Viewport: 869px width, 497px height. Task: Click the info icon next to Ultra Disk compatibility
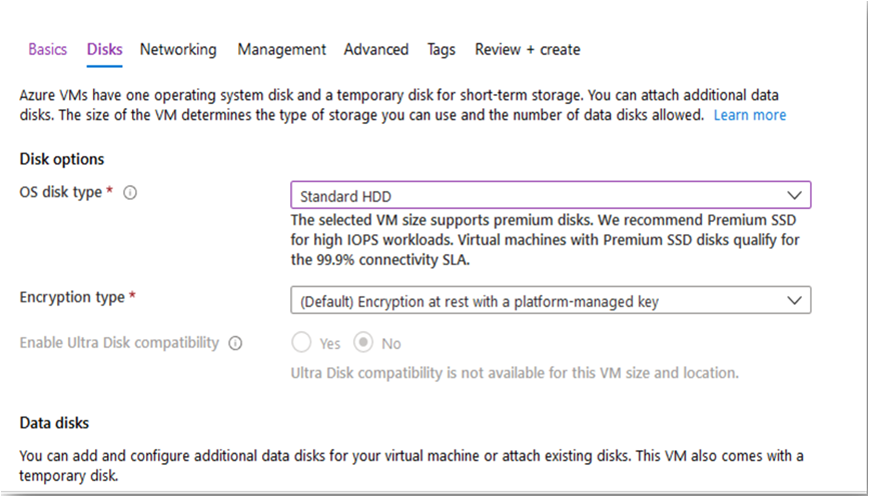pos(236,344)
